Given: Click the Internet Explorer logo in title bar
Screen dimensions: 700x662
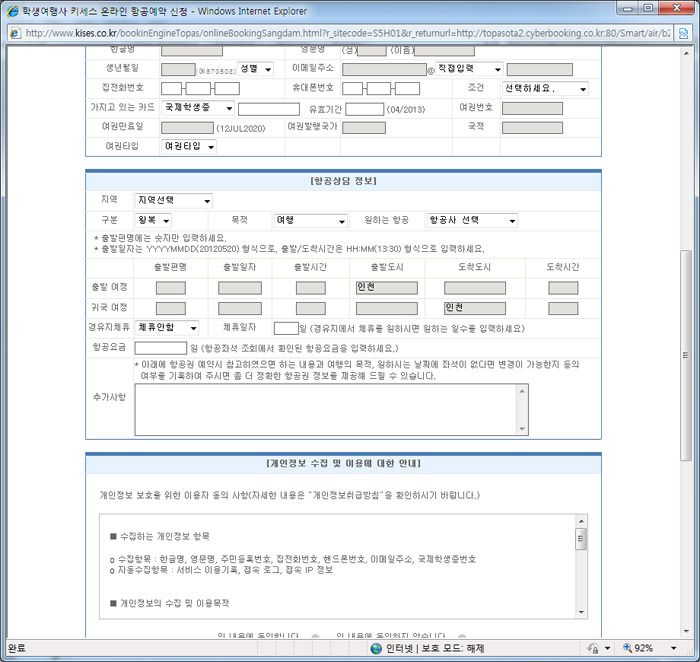Looking at the screenshot, I should point(12,11).
